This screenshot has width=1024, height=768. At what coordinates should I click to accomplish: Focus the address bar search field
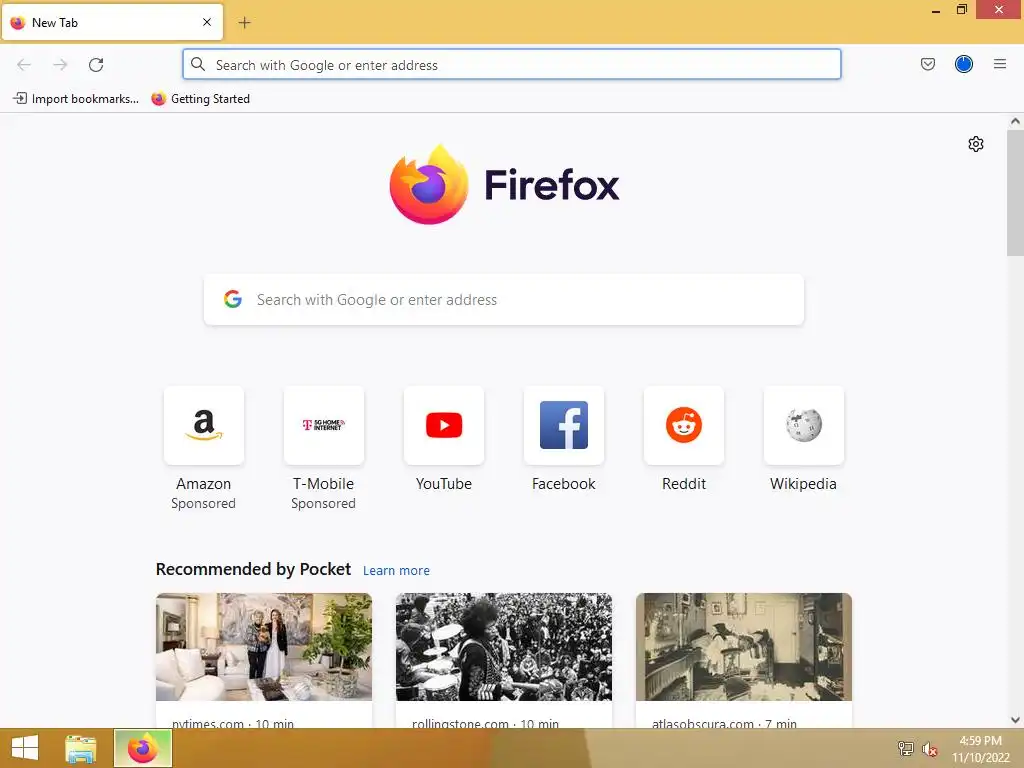[511, 65]
